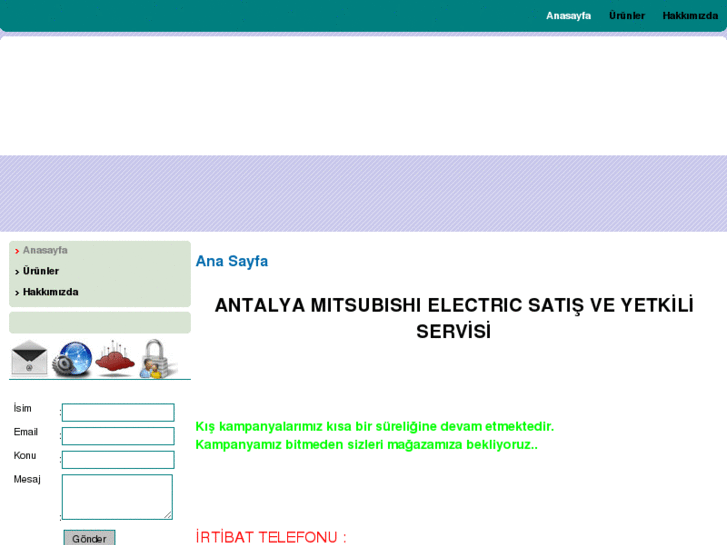727x545 pixels.
Task: Click the arrow bullet beside sidebar Ürünler
Action: [x=17, y=272]
